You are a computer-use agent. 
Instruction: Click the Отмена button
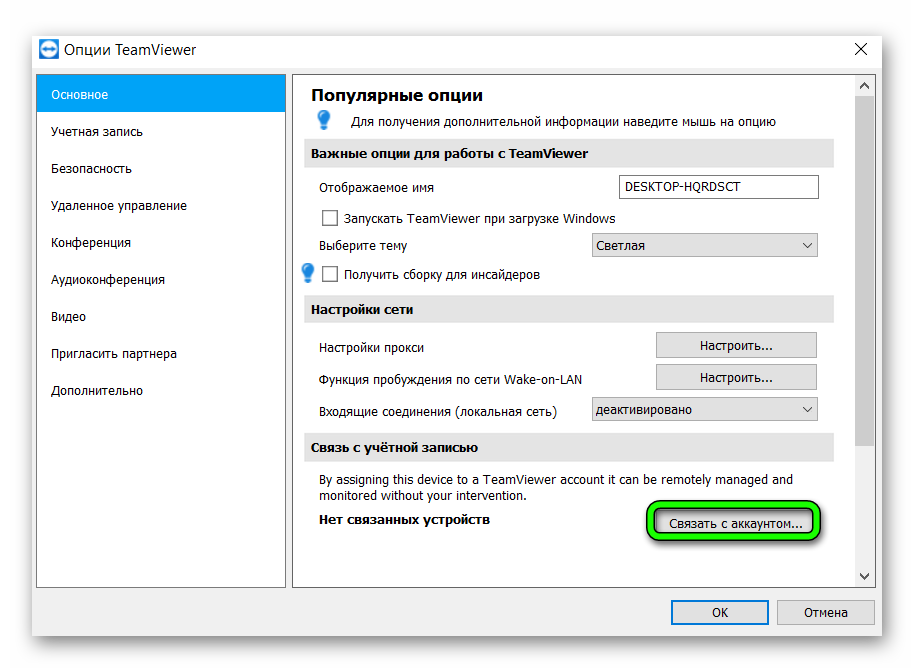coord(825,613)
